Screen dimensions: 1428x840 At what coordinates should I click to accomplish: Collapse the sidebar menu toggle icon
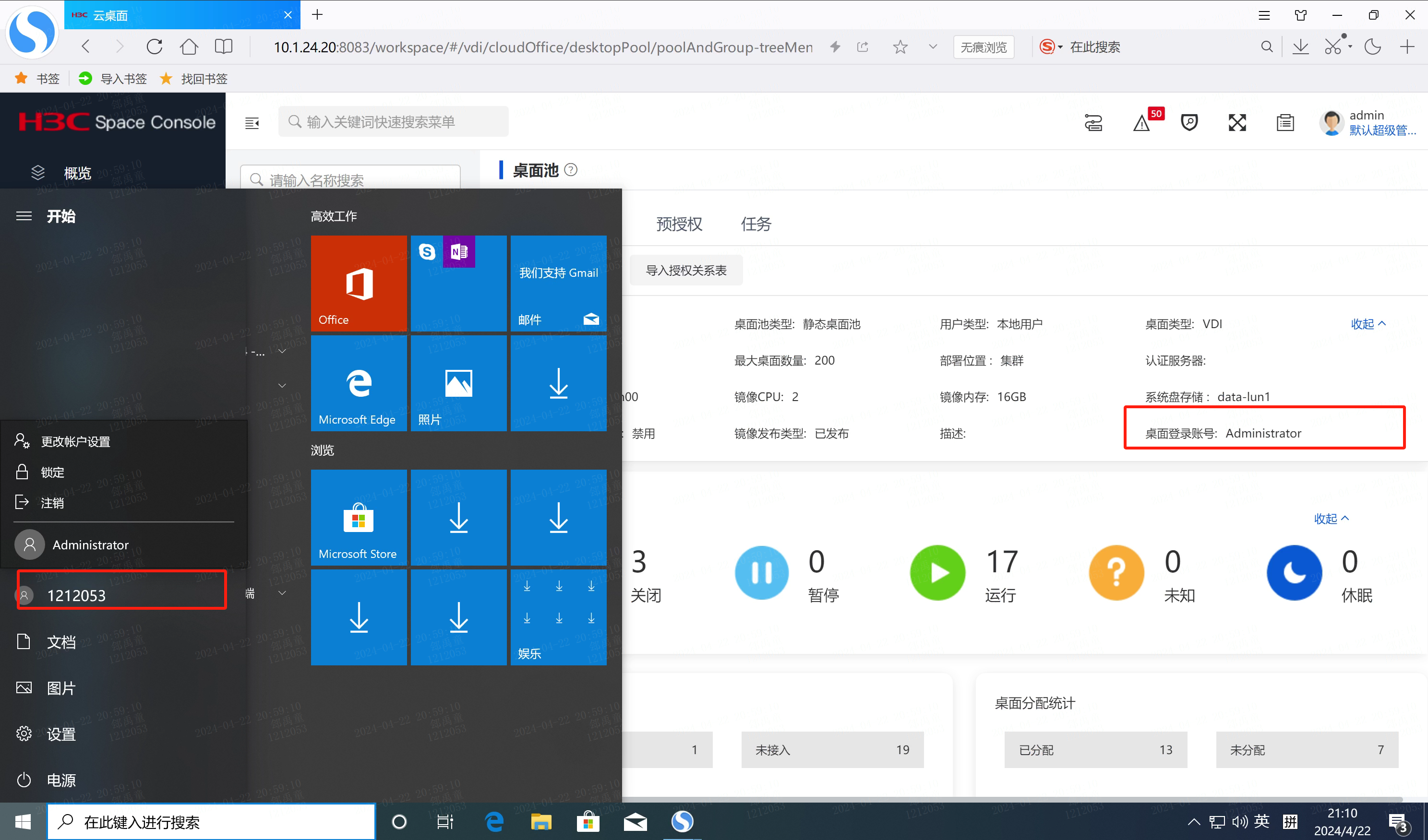click(252, 122)
